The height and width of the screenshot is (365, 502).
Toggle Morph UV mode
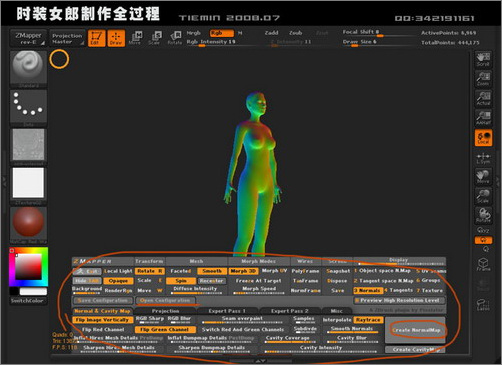coord(274,271)
